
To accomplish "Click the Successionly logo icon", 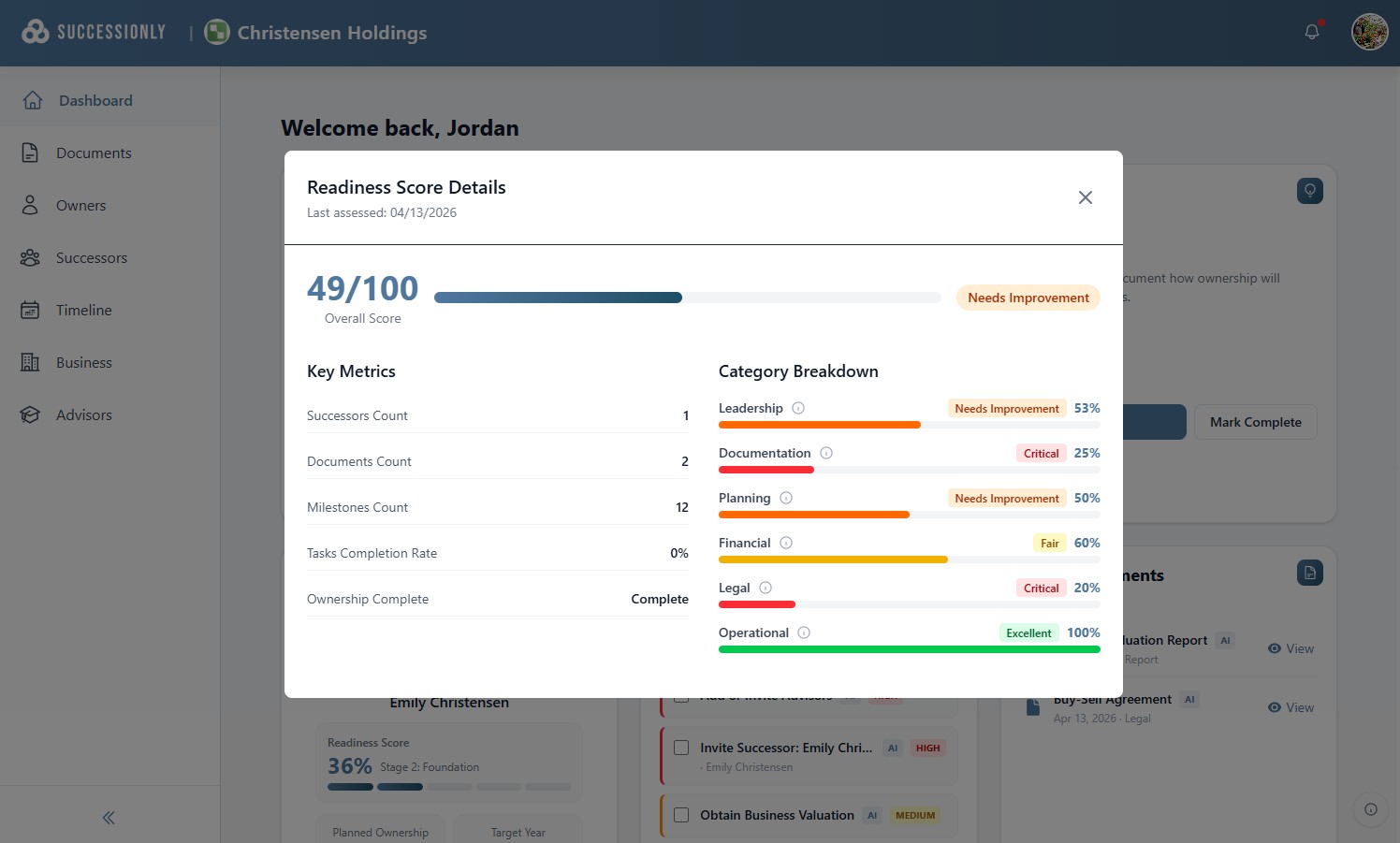I will pos(34,30).
